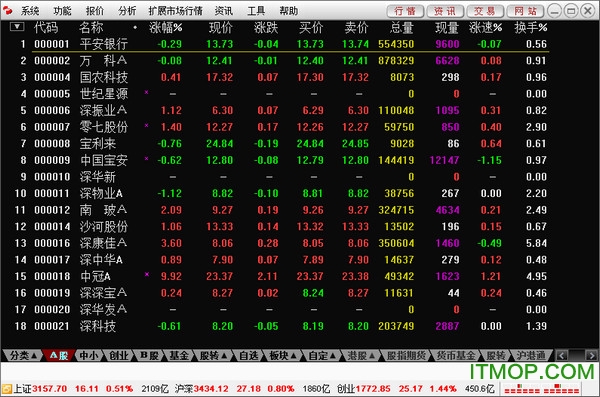
Task: Open the 分析 menu
Action: pyautogui.click(x=127, y=11)
